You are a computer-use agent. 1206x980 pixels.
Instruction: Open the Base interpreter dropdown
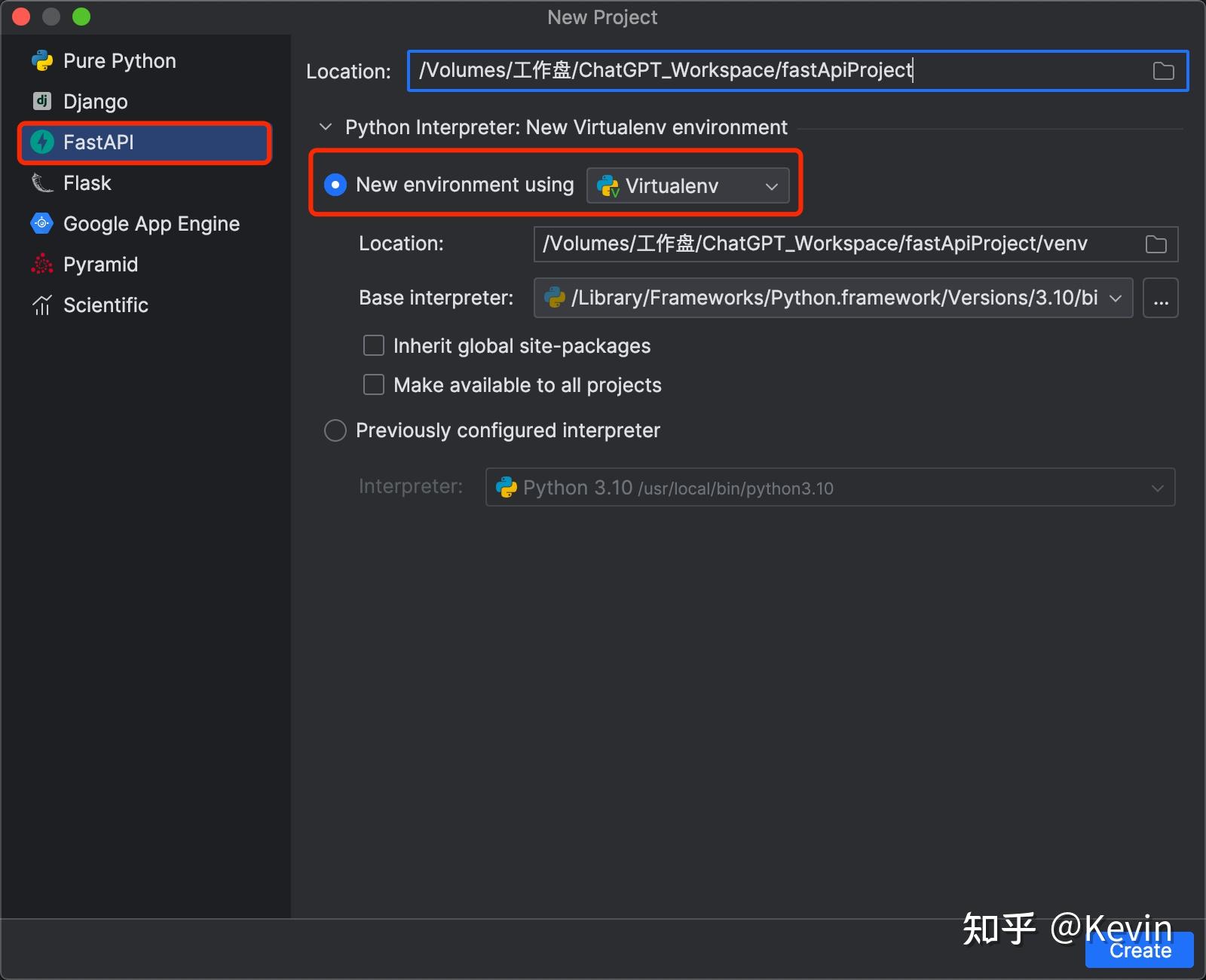[833, 299]
